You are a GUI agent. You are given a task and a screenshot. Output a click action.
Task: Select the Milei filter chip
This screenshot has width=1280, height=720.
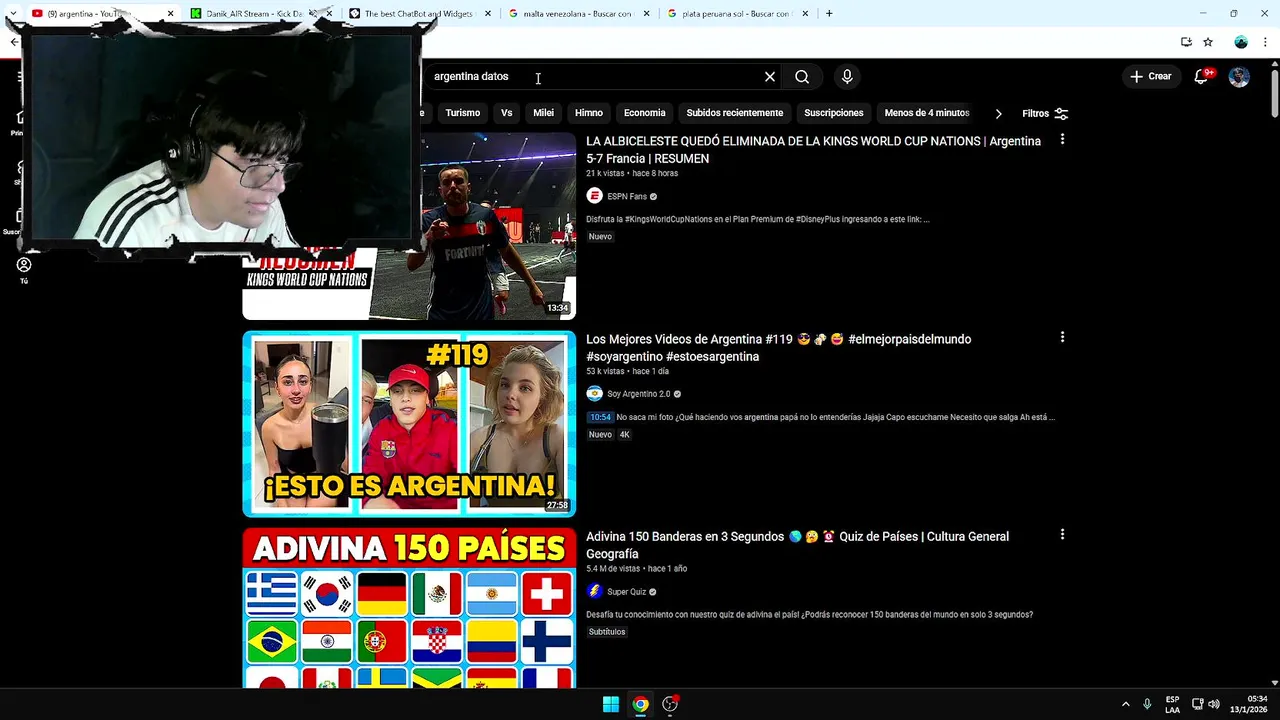[544, 113]
